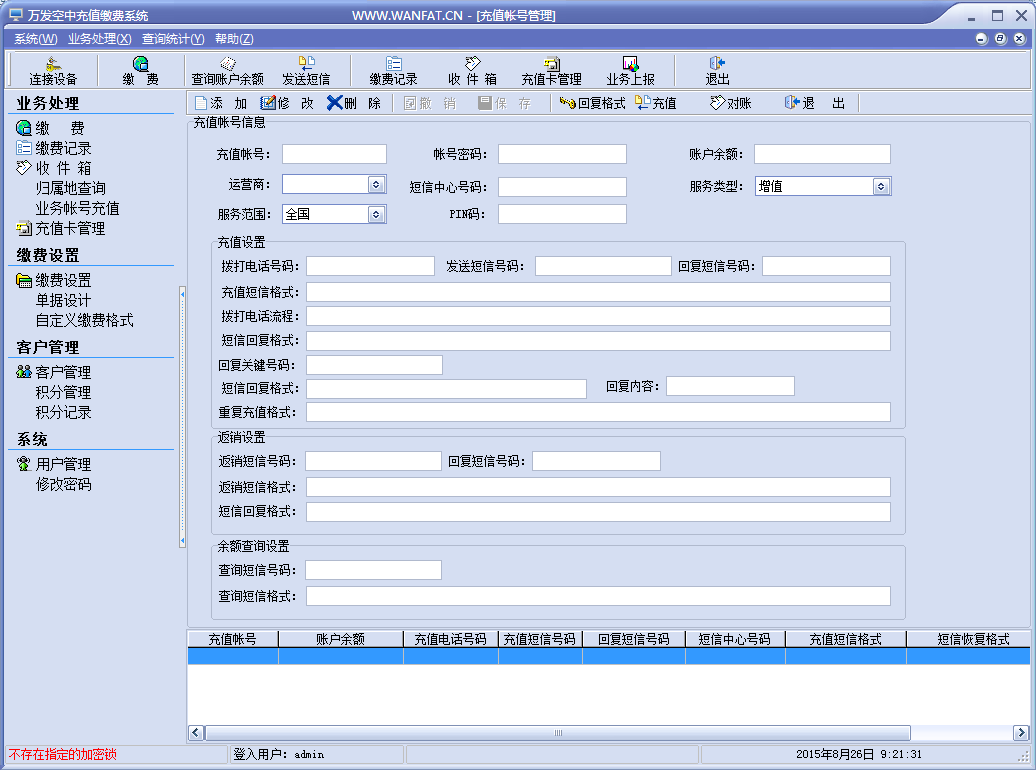Click the 回复关键号码 input field
This screenshot has width=1036, height=770.
374,365
